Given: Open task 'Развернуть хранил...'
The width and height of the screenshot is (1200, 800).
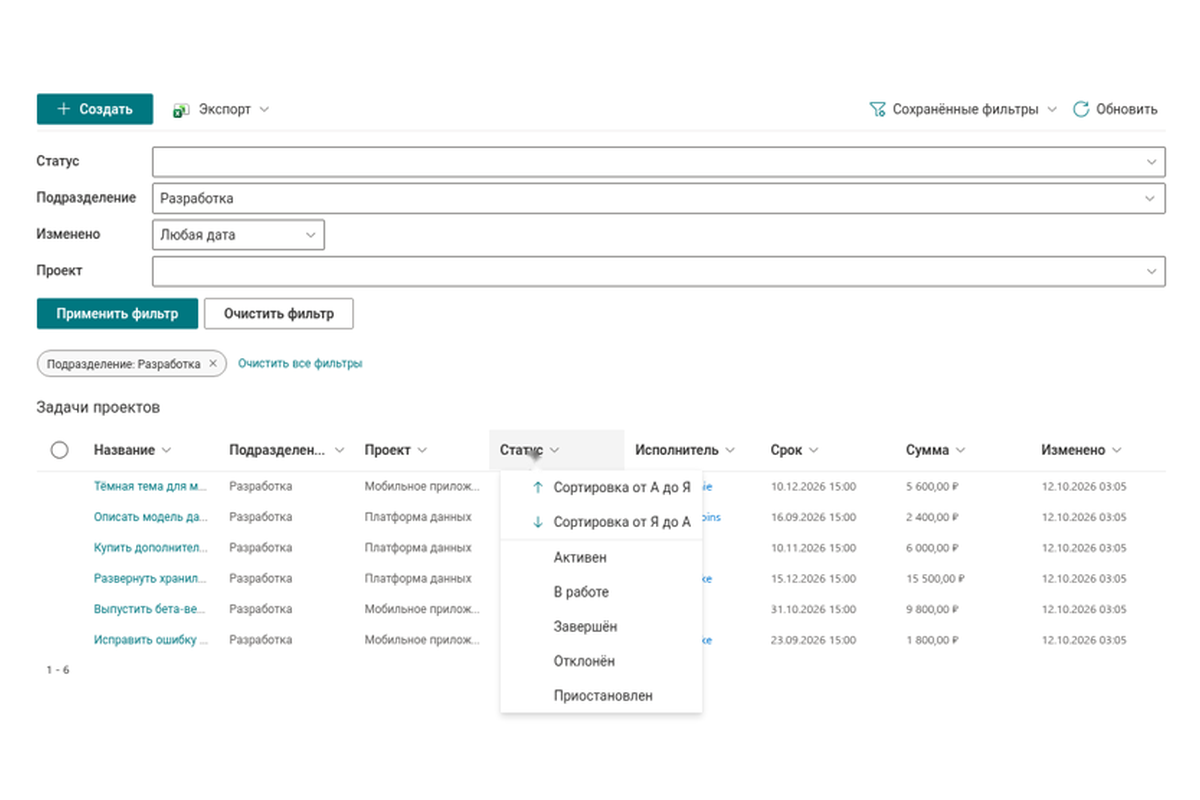Looking at the screenshot, I should (x=151, y=578).
